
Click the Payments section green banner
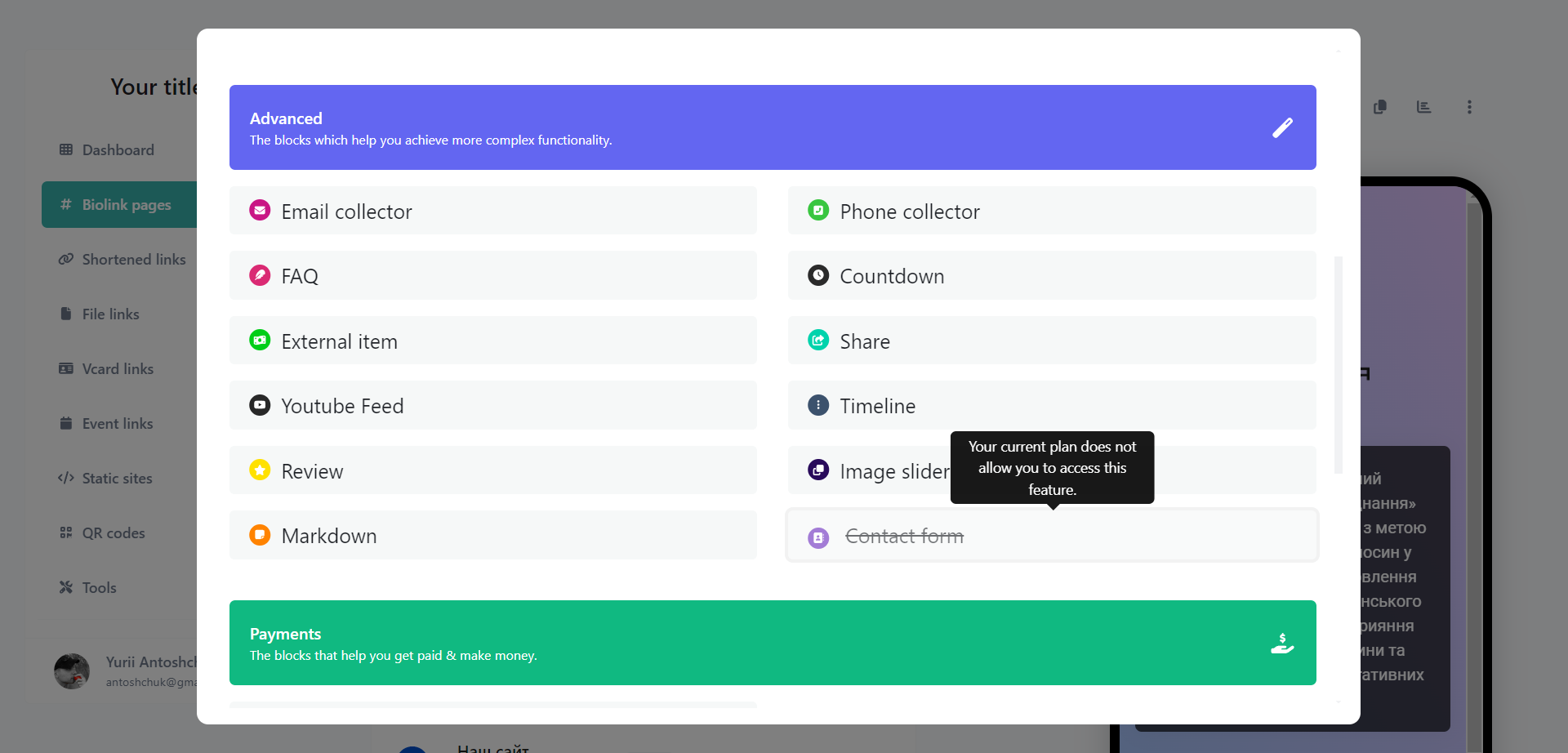pos(772,643)
